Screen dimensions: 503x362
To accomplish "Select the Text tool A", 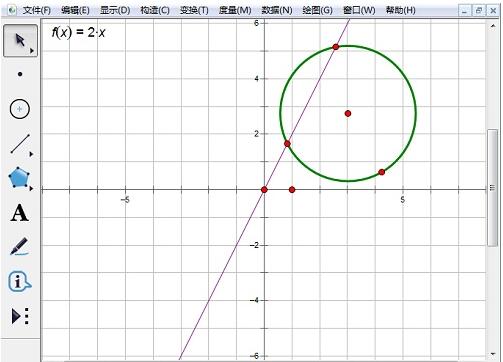I will 19,213.
